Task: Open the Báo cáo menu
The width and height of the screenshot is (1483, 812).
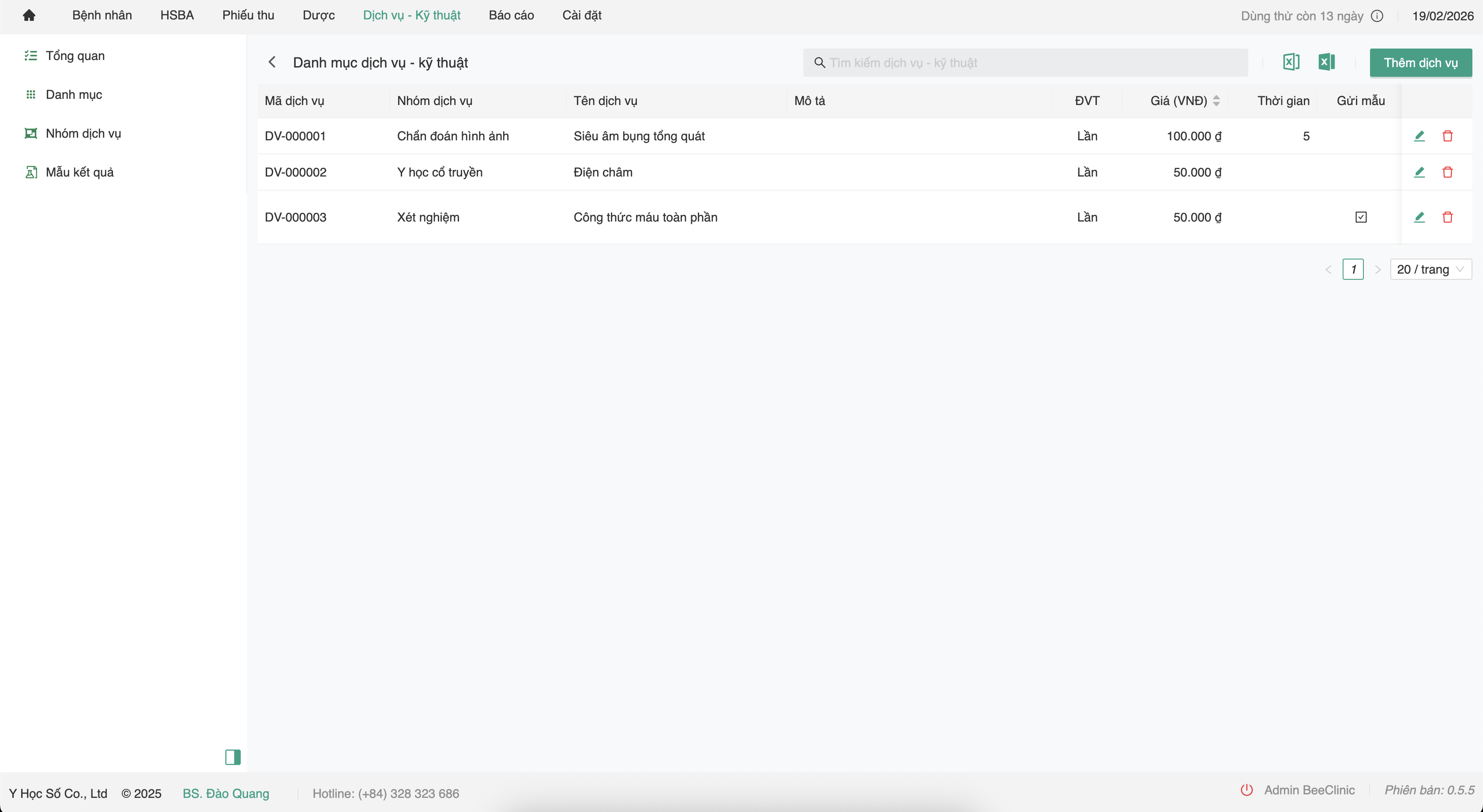Action: tap(511, 15)
